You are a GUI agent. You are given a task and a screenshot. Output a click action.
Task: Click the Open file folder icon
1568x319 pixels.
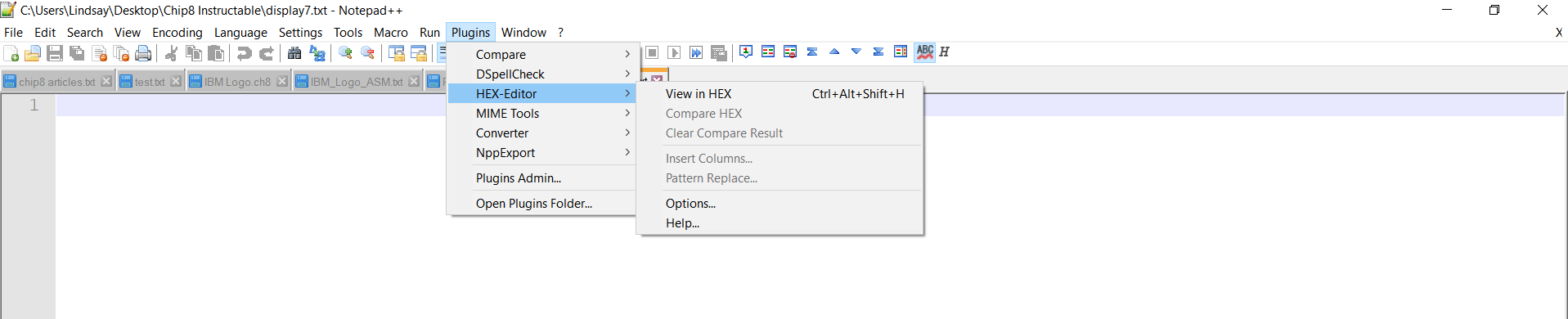point(33,53)
